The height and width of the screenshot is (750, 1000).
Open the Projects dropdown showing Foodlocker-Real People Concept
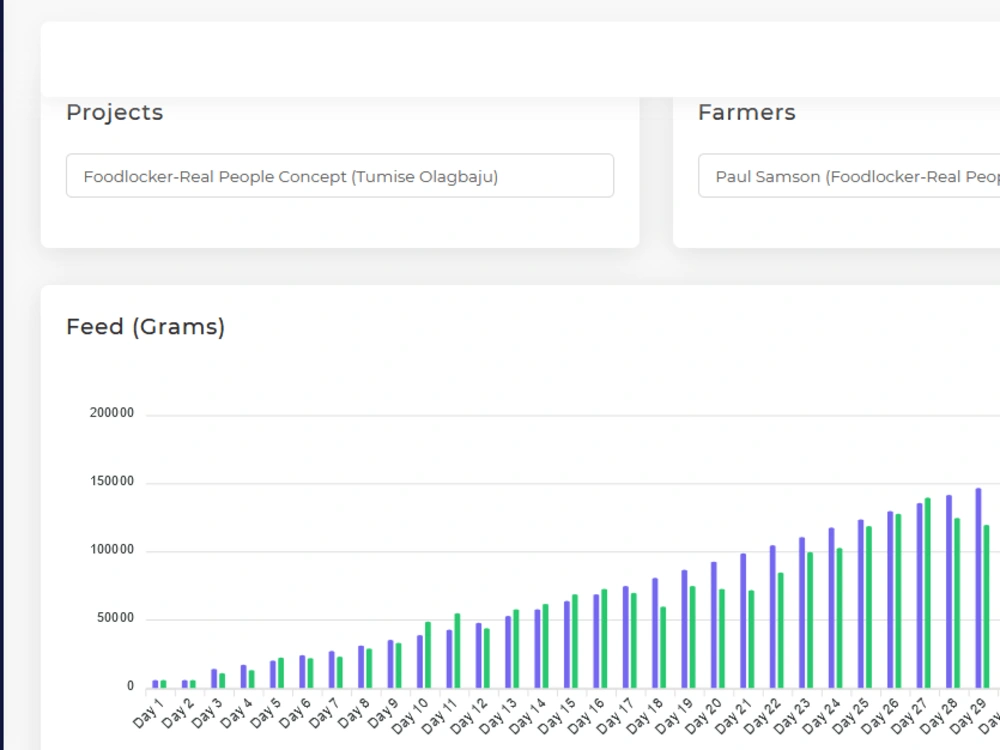[340, 175]
